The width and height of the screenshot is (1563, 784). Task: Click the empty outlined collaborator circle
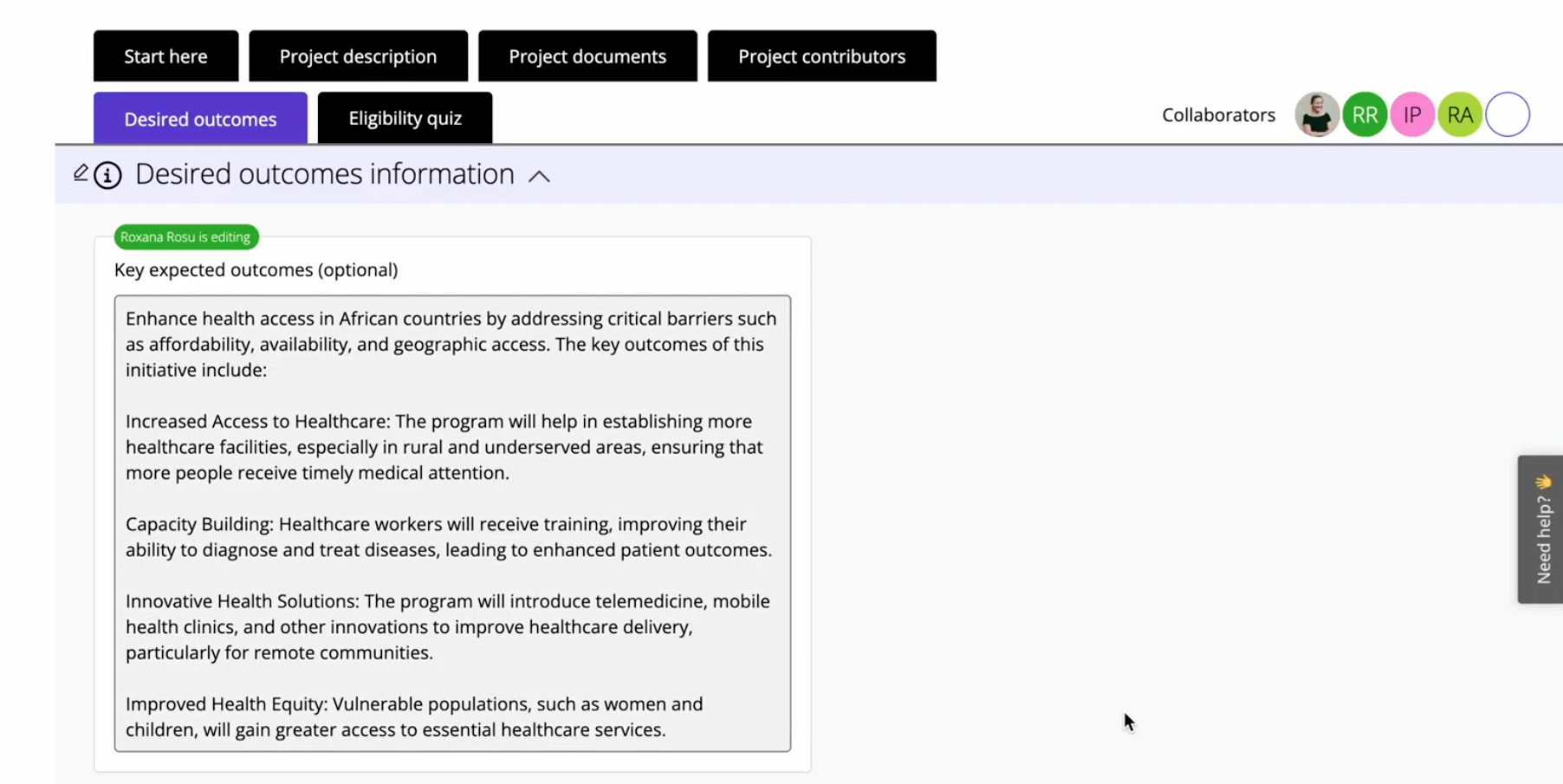(1508, 114)
